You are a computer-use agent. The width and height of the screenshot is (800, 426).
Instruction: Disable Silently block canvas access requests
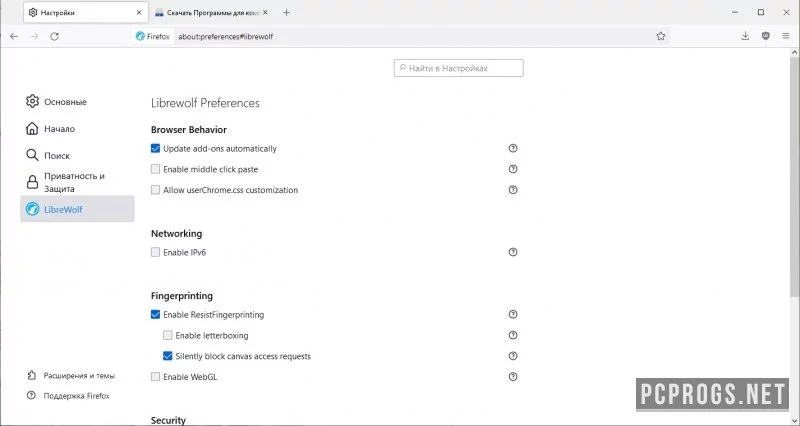point(167,356)
